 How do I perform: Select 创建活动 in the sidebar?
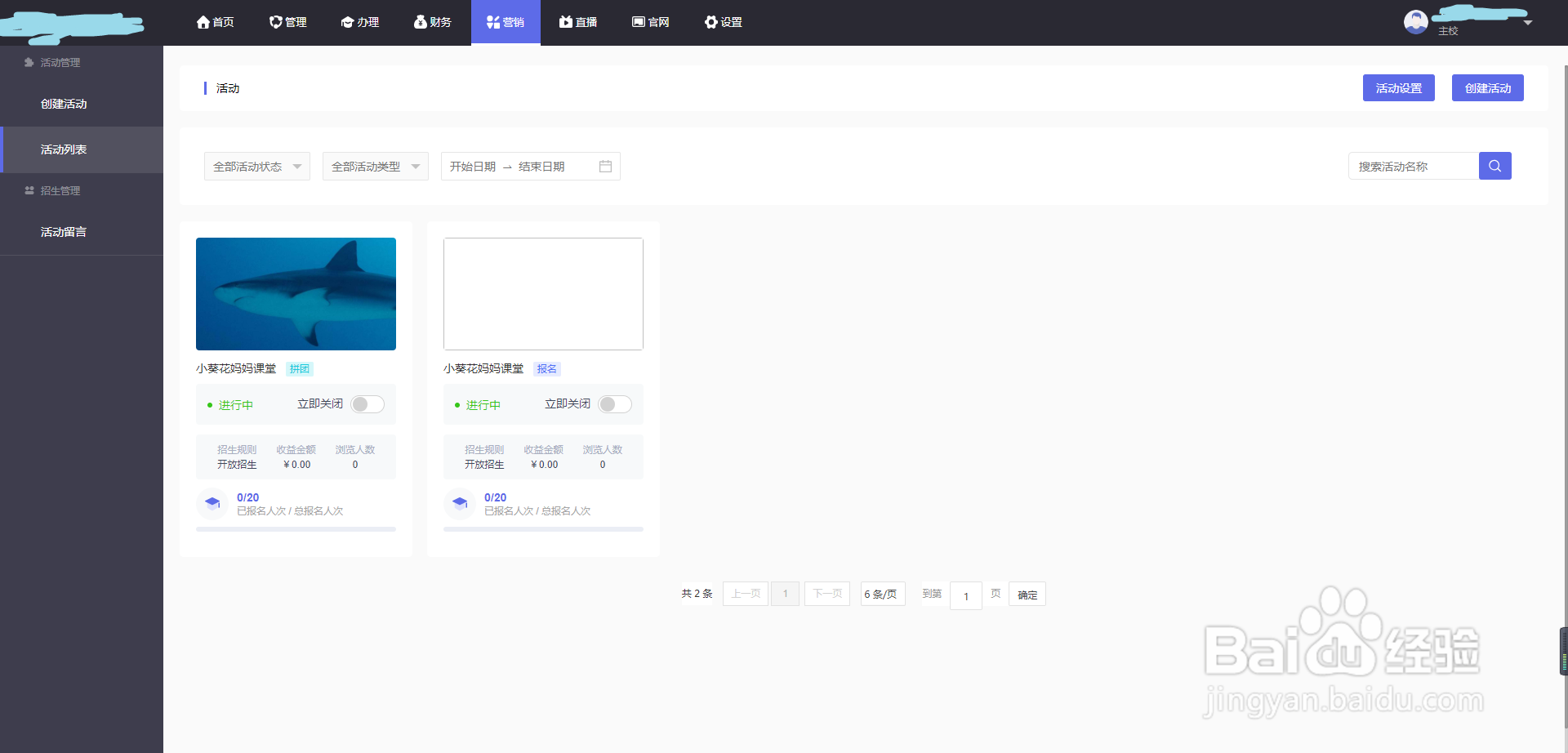[x=65, y=104]
